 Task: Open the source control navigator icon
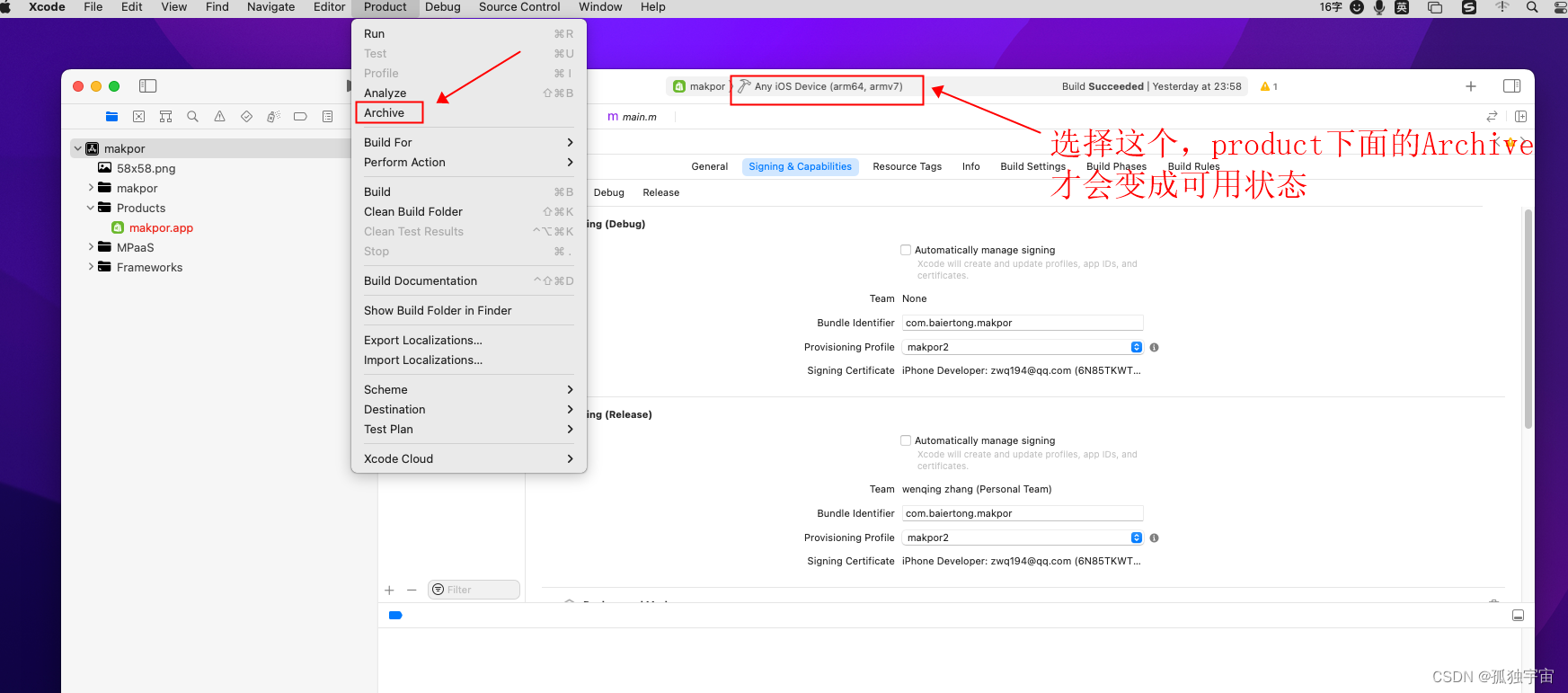coord(138,116)
